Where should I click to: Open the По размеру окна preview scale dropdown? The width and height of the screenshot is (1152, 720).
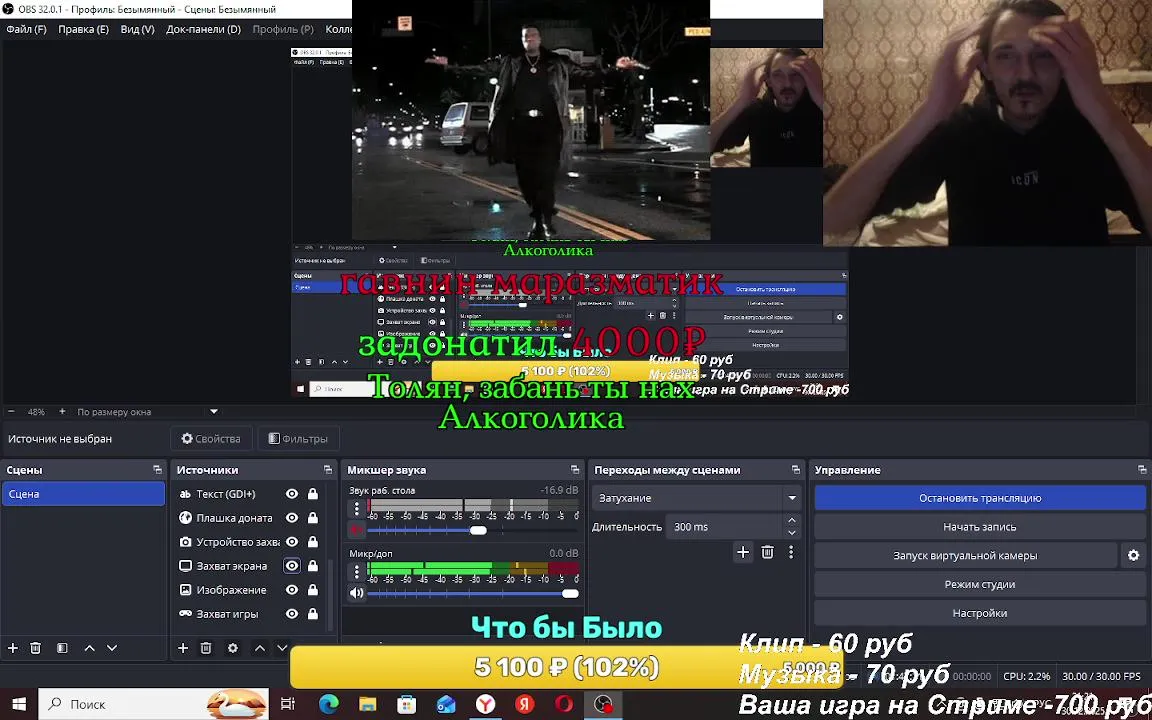214,411
